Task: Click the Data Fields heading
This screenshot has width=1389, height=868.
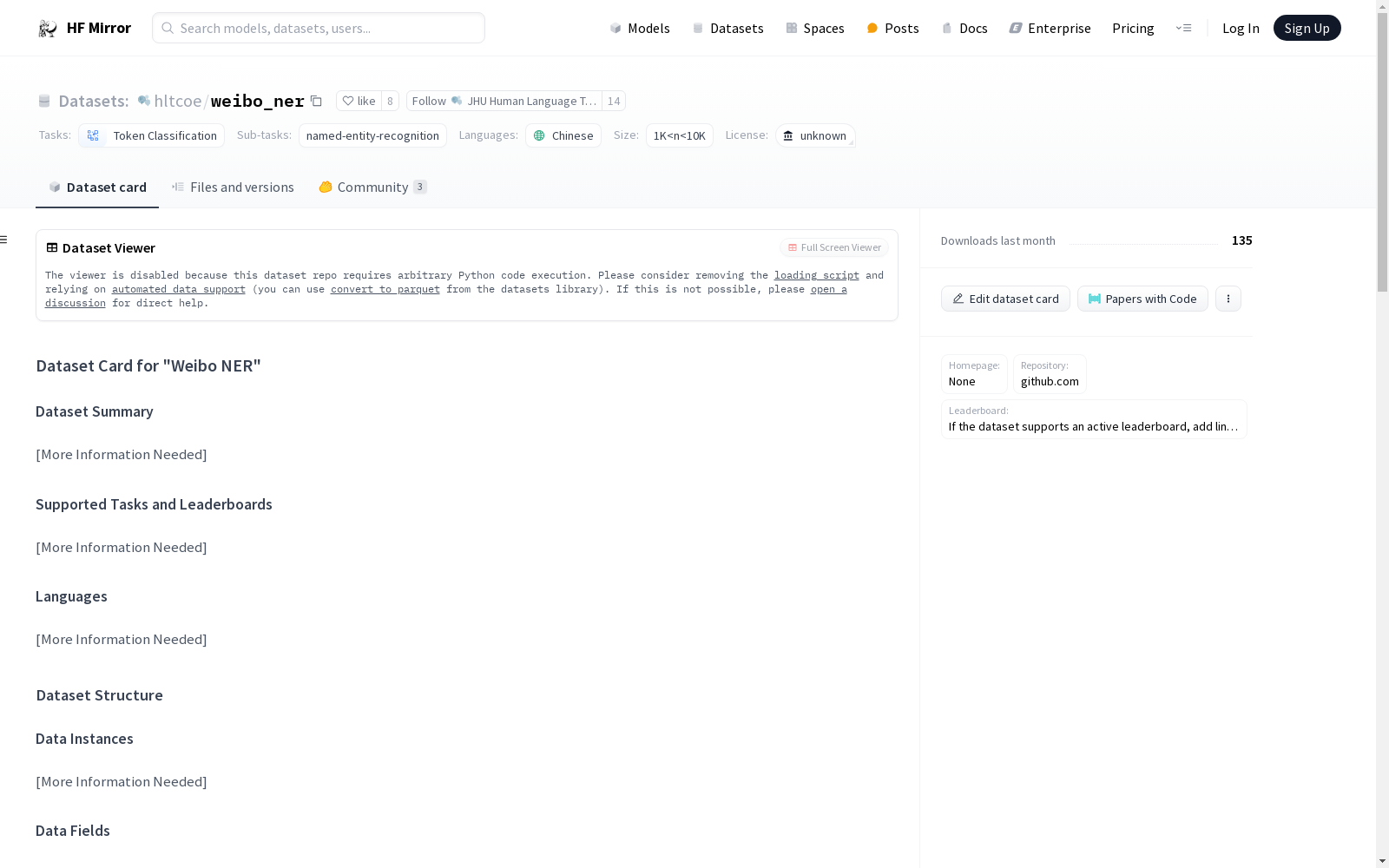Action: (x=73, y=831)
